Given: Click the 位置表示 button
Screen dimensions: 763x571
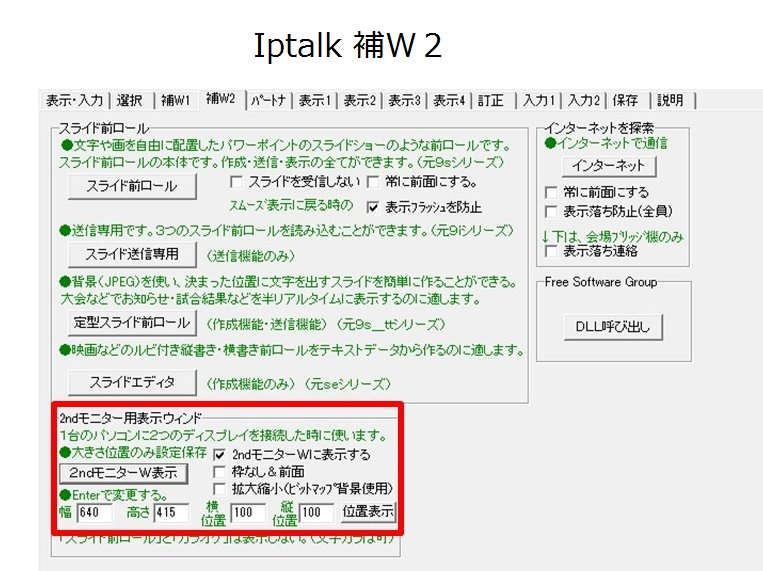Looking at the screenshot, I should (x=368, y=512).
